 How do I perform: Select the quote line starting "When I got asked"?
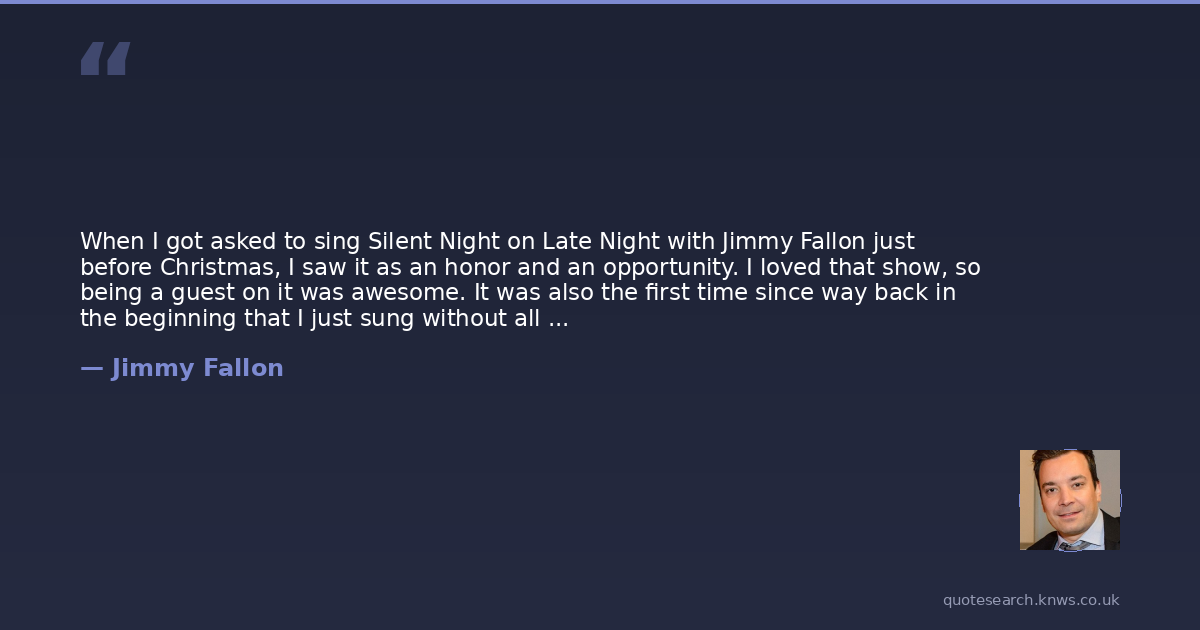497,242
